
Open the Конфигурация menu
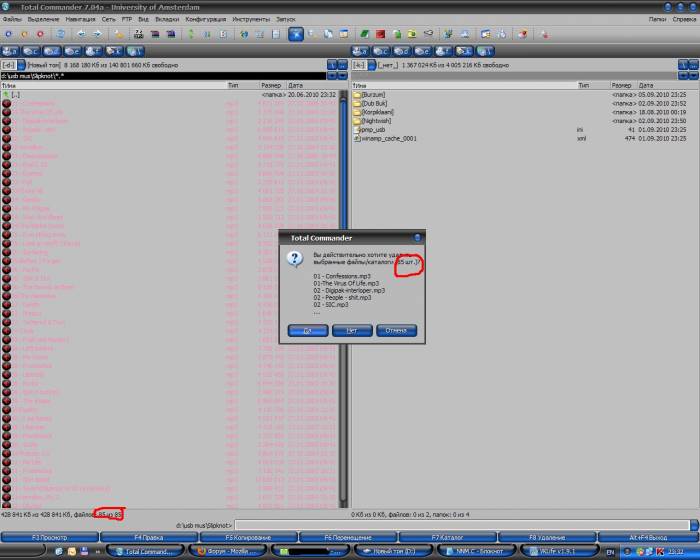point(205,18)
